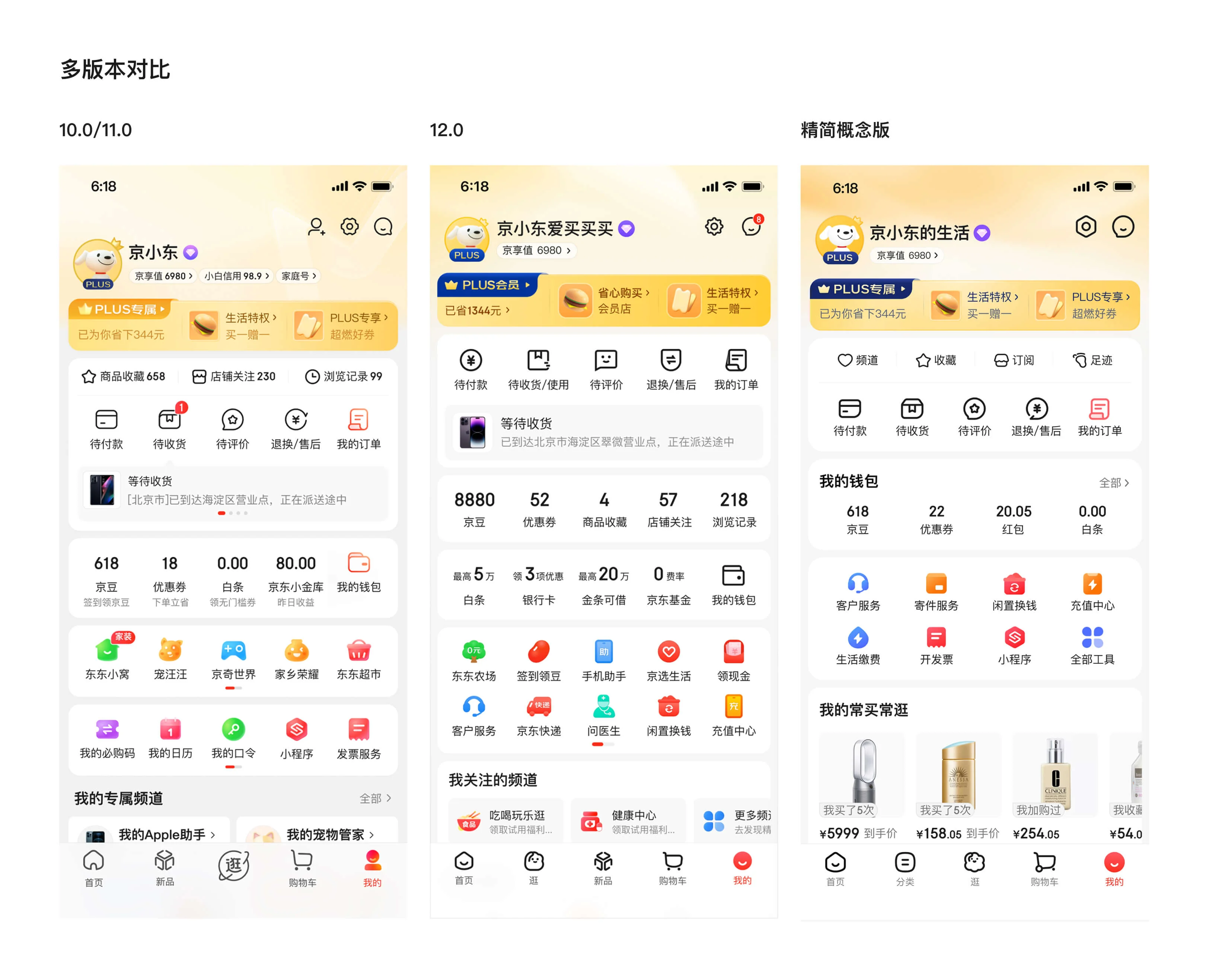Expand 全部 in 我的钱包 section
The height and width of the screenshot is (980, 1206).
click(1113, 483)
